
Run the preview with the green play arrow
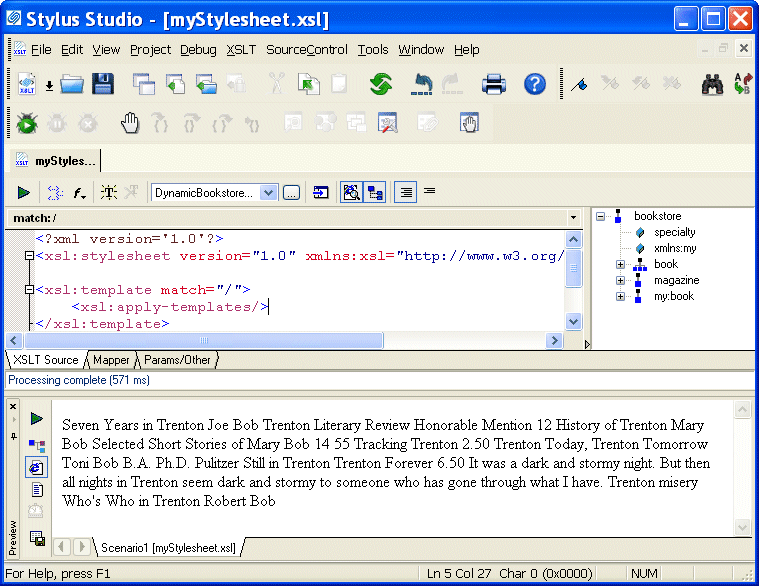[x=37, y=418]
